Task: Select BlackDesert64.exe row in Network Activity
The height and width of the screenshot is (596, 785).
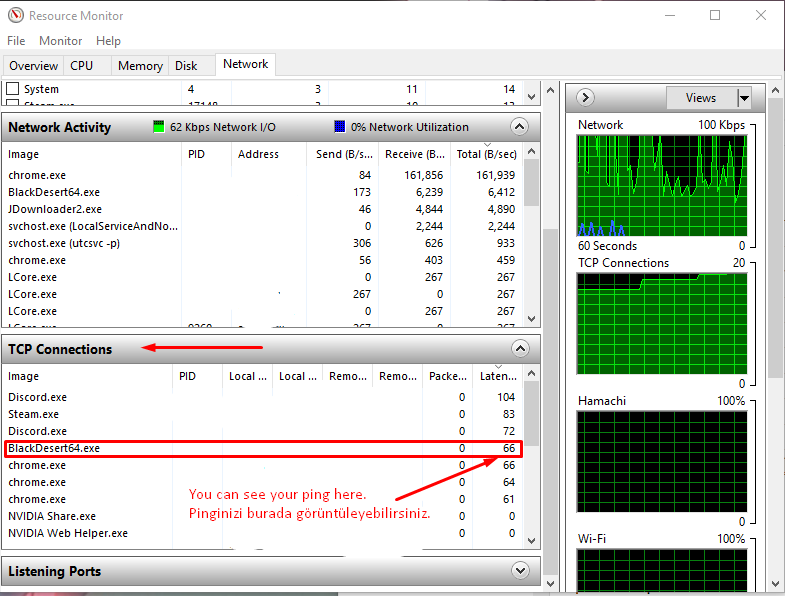Action: (x=262, y=192)
